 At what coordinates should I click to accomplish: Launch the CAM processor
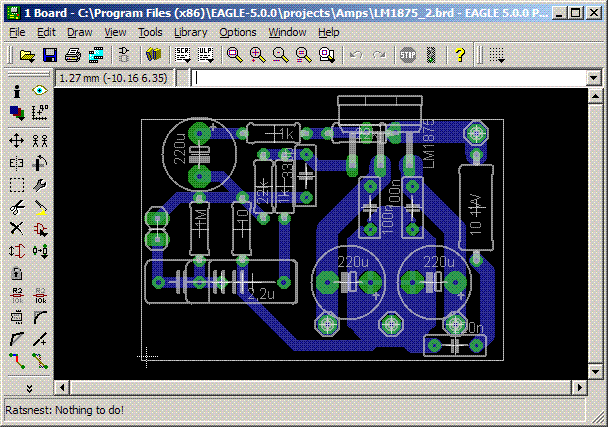point(96,55)
